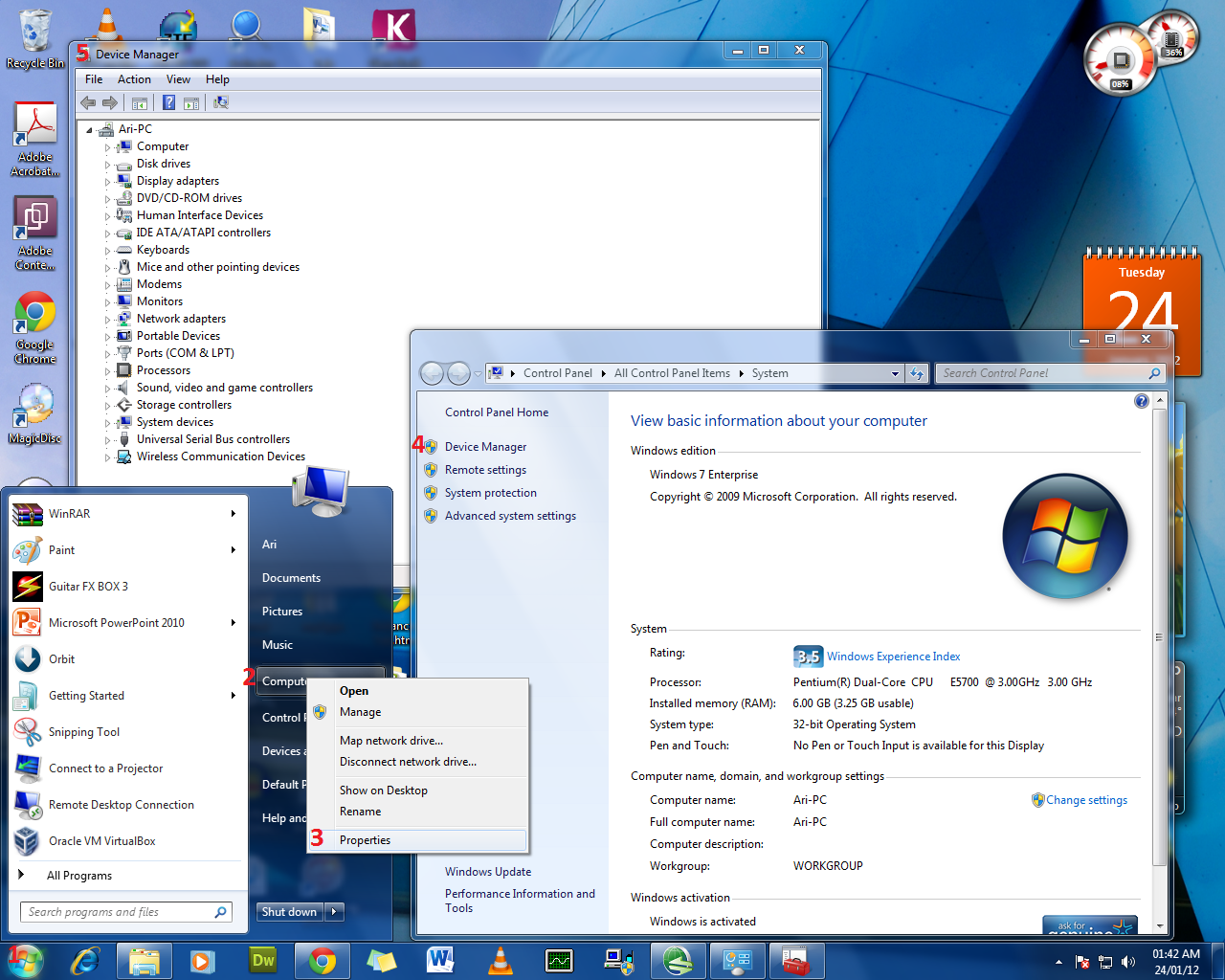Expand Disk drives device node
The width and height of the screenshot is (1225, 980).
coord(108,165)
